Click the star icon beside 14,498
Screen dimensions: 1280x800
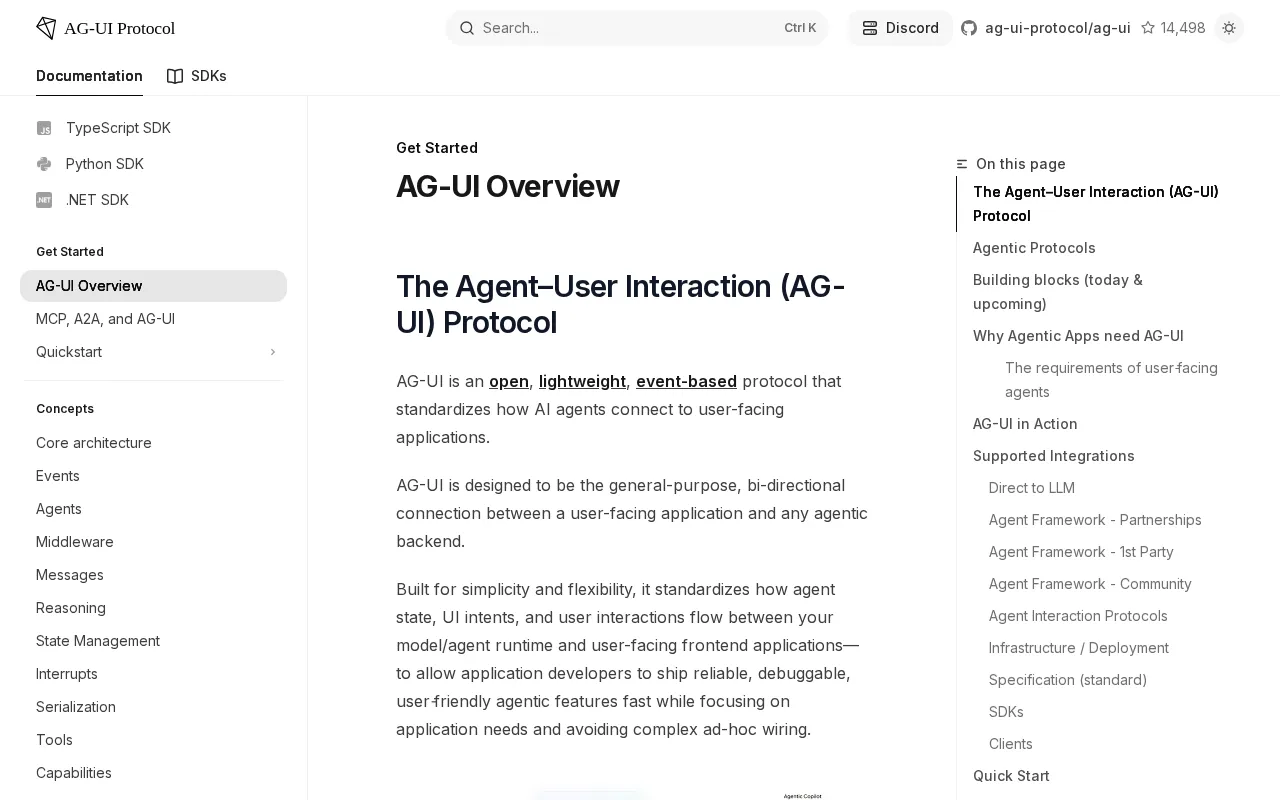pyautogui.click(x=1148, y=28)
